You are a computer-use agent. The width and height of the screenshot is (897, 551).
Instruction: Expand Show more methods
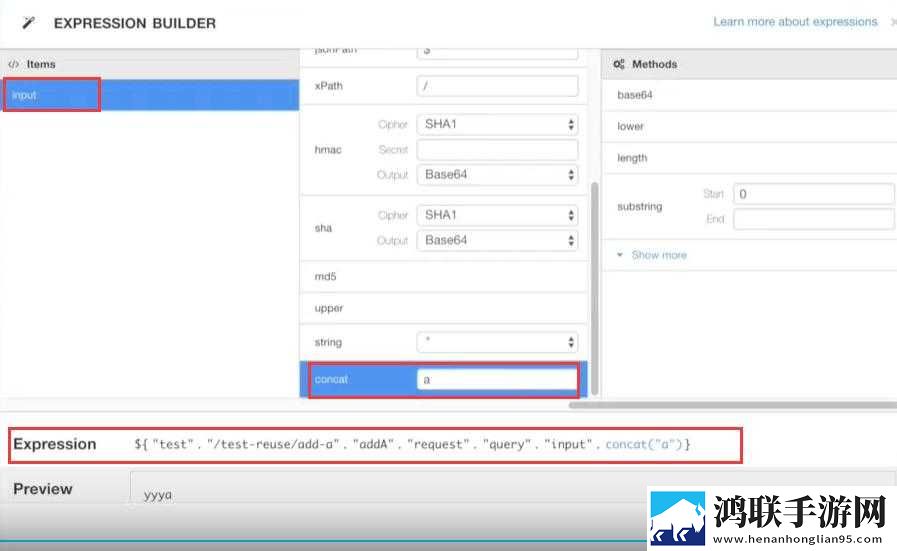658,255
